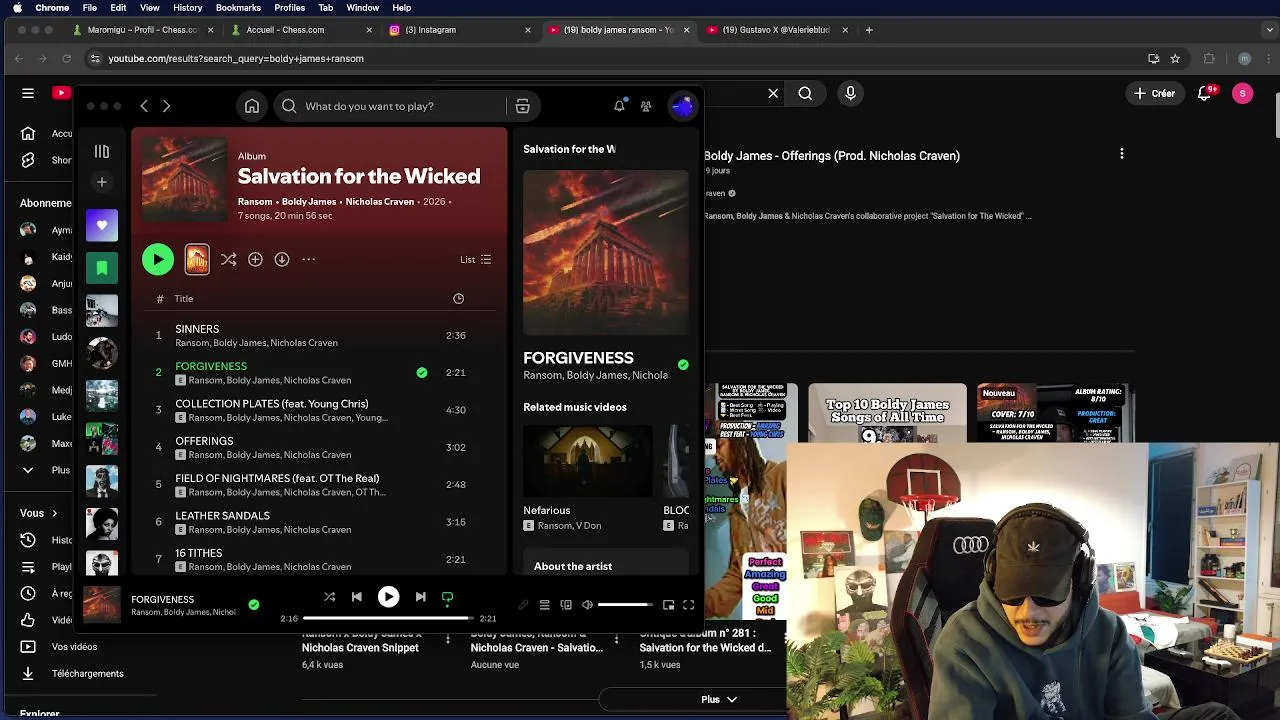Open album more options ellipsis
The width and height of the screenshot is (1280, 720).
pos(308,259)
